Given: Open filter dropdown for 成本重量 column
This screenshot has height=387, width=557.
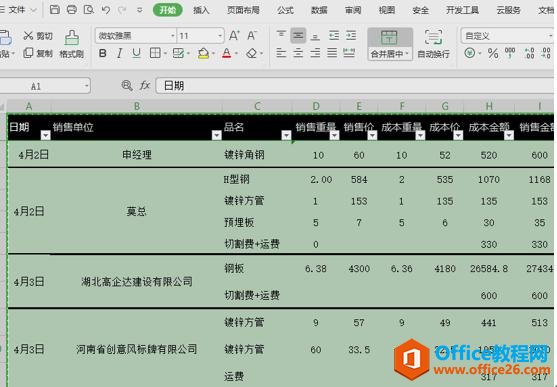Looking at the screenshot, I should pyautogui.click(x=420, y=135).
